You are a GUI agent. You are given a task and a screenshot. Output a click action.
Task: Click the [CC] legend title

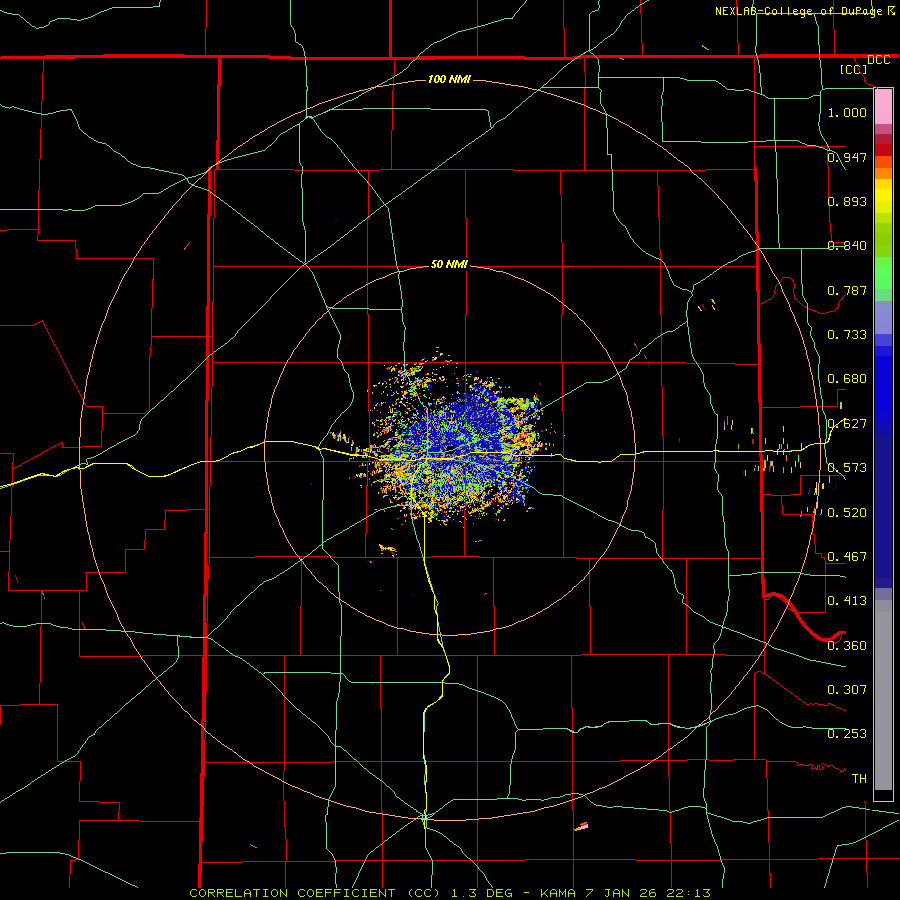pos(853,69)
